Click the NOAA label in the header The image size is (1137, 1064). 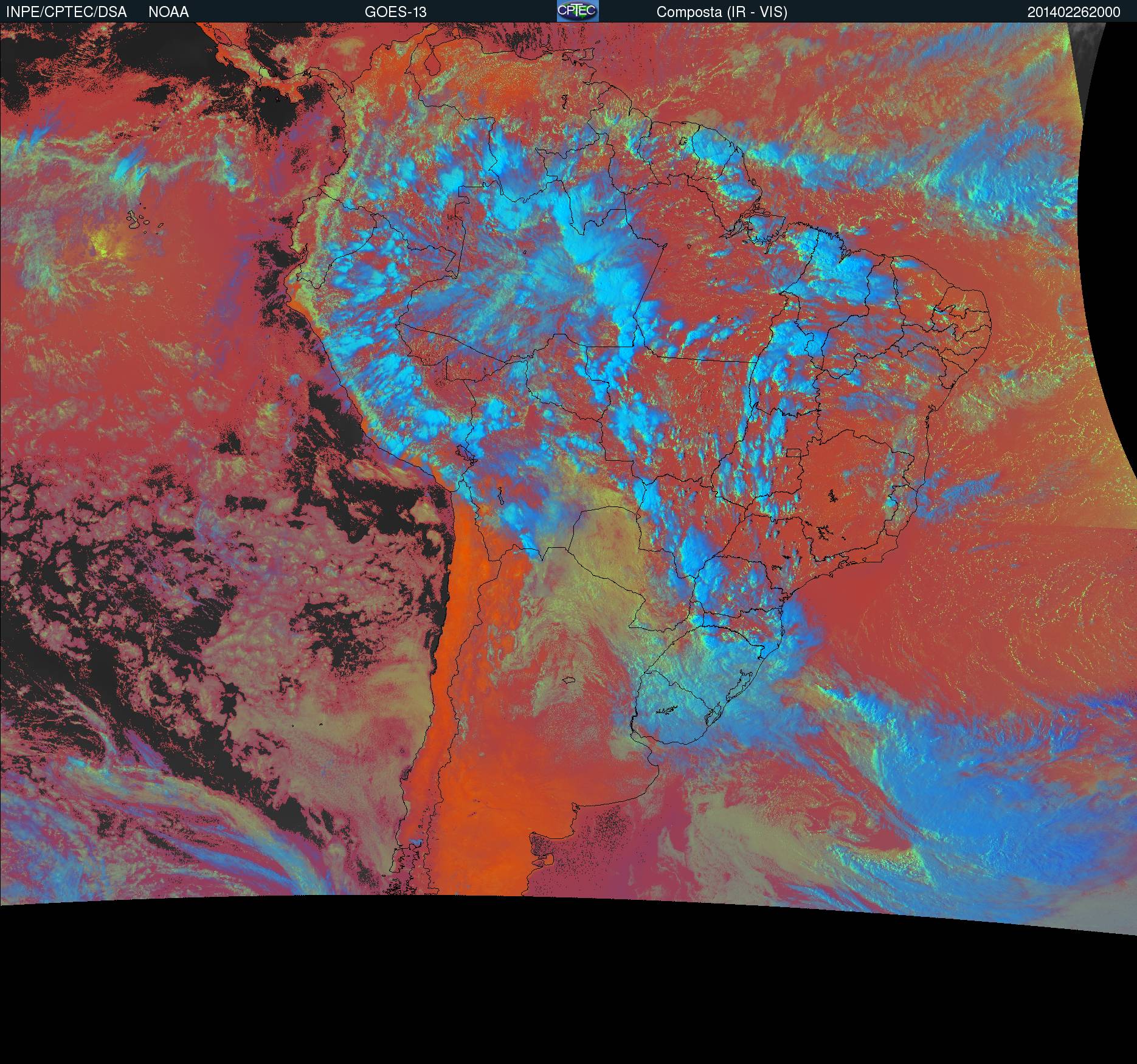pyautogui.click(x=168, y=12)
